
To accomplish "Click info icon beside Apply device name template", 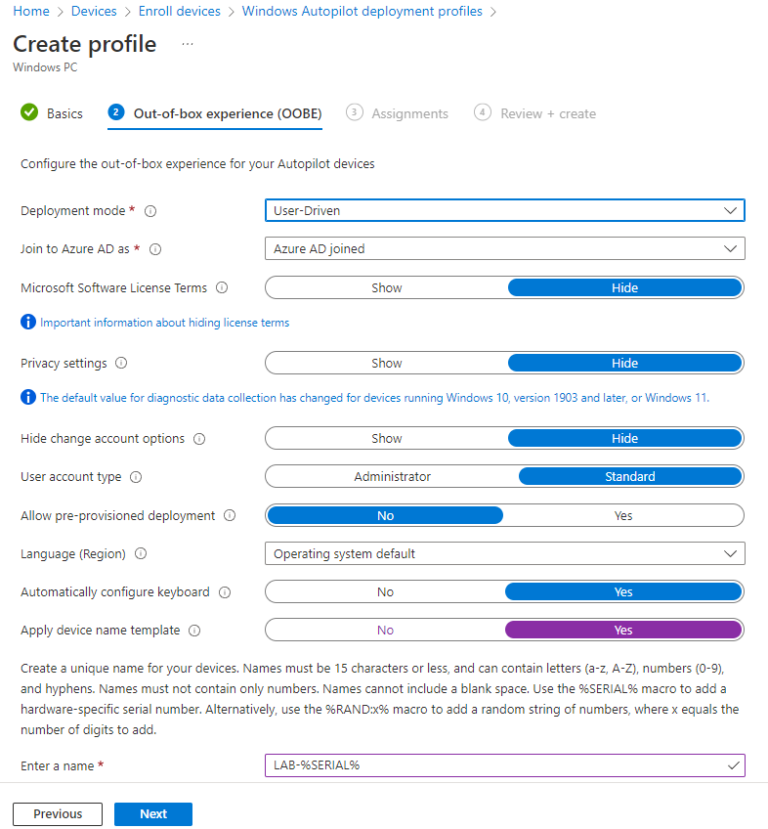I will pyautogui.click(x=195, y=631).
